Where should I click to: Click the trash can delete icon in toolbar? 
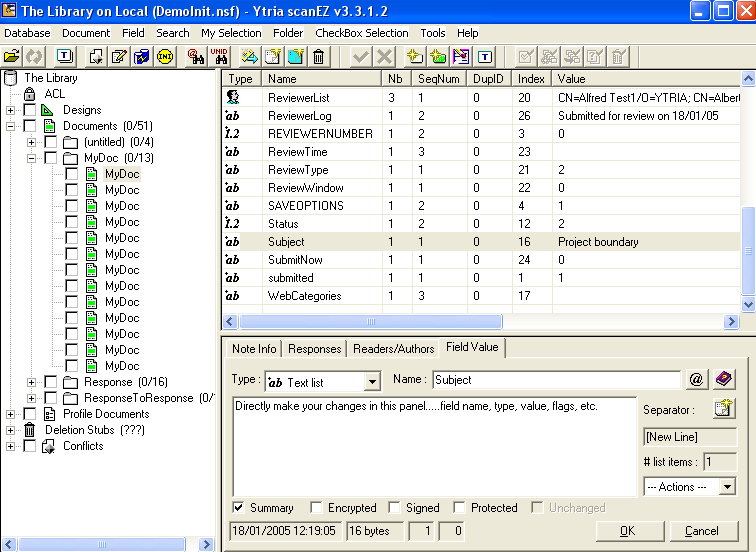[x=318, y=56]
